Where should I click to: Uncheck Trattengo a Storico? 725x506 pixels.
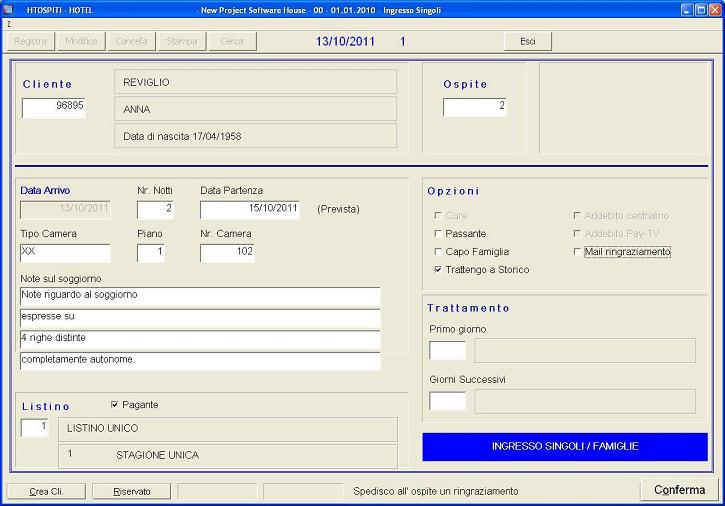point(438,269)
